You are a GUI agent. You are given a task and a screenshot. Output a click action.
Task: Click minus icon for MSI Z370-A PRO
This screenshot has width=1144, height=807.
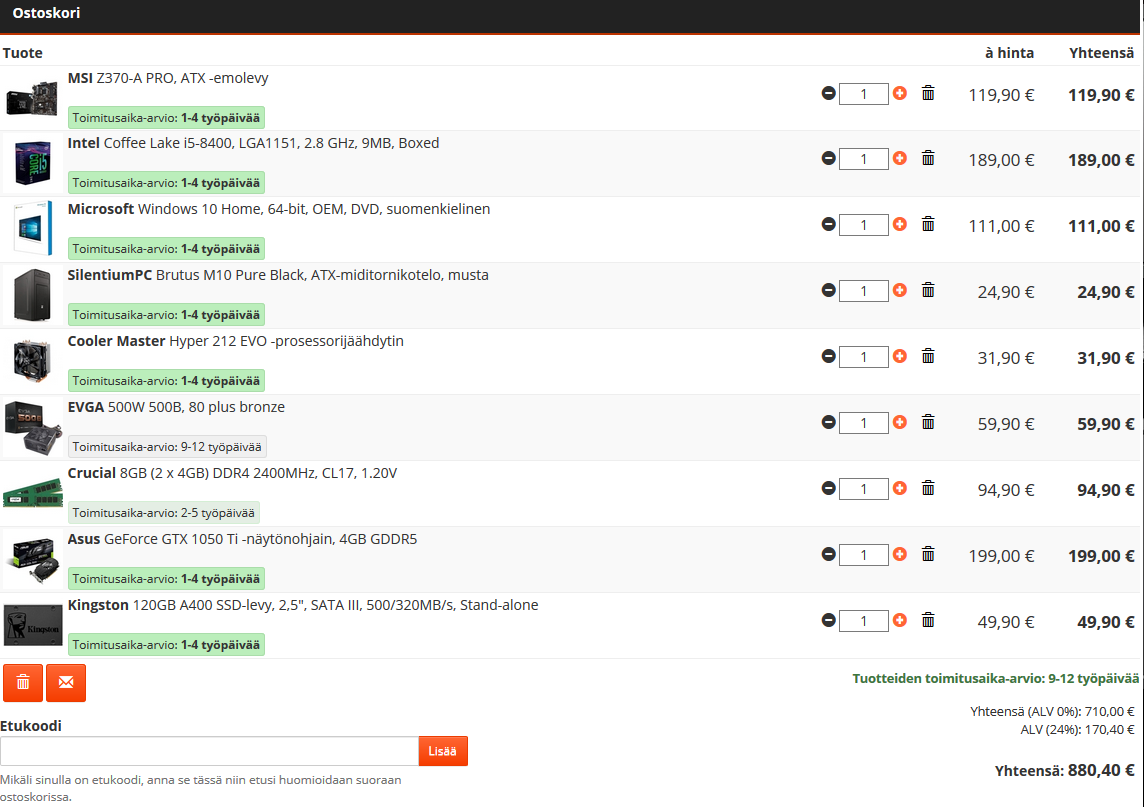click(828, 93)
